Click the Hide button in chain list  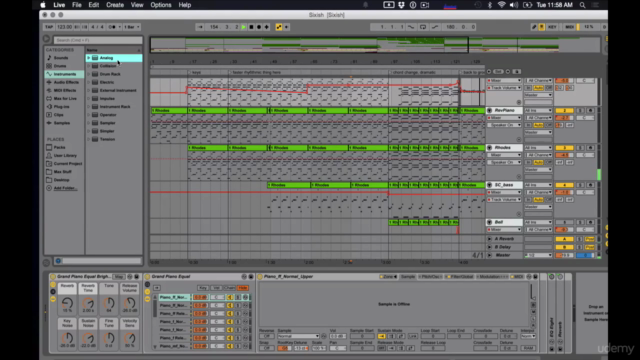click(x=243, y=288)
